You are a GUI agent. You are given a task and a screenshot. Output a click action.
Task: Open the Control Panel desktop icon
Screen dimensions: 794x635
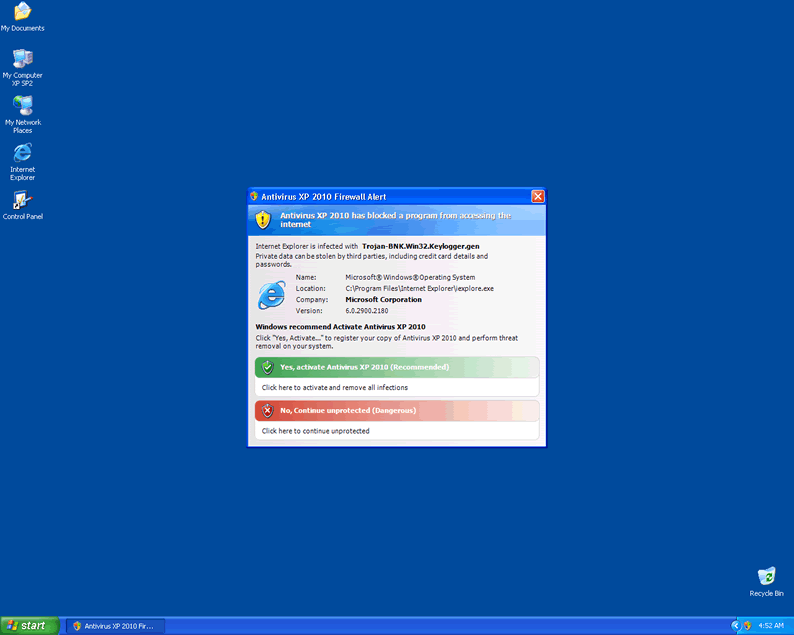tap(22, 201)
